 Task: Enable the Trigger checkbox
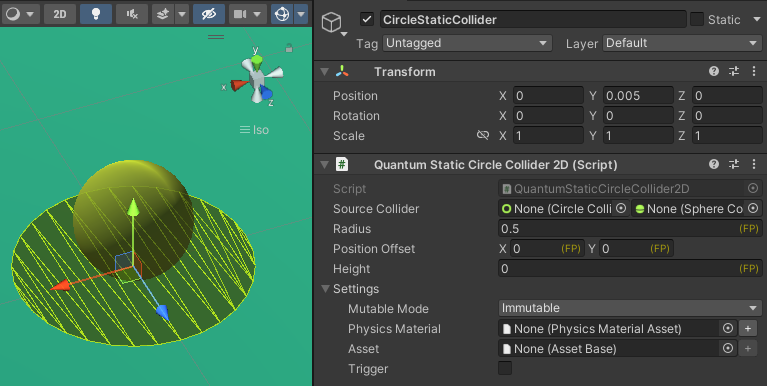pyautogui.click(x=505, y=368)
